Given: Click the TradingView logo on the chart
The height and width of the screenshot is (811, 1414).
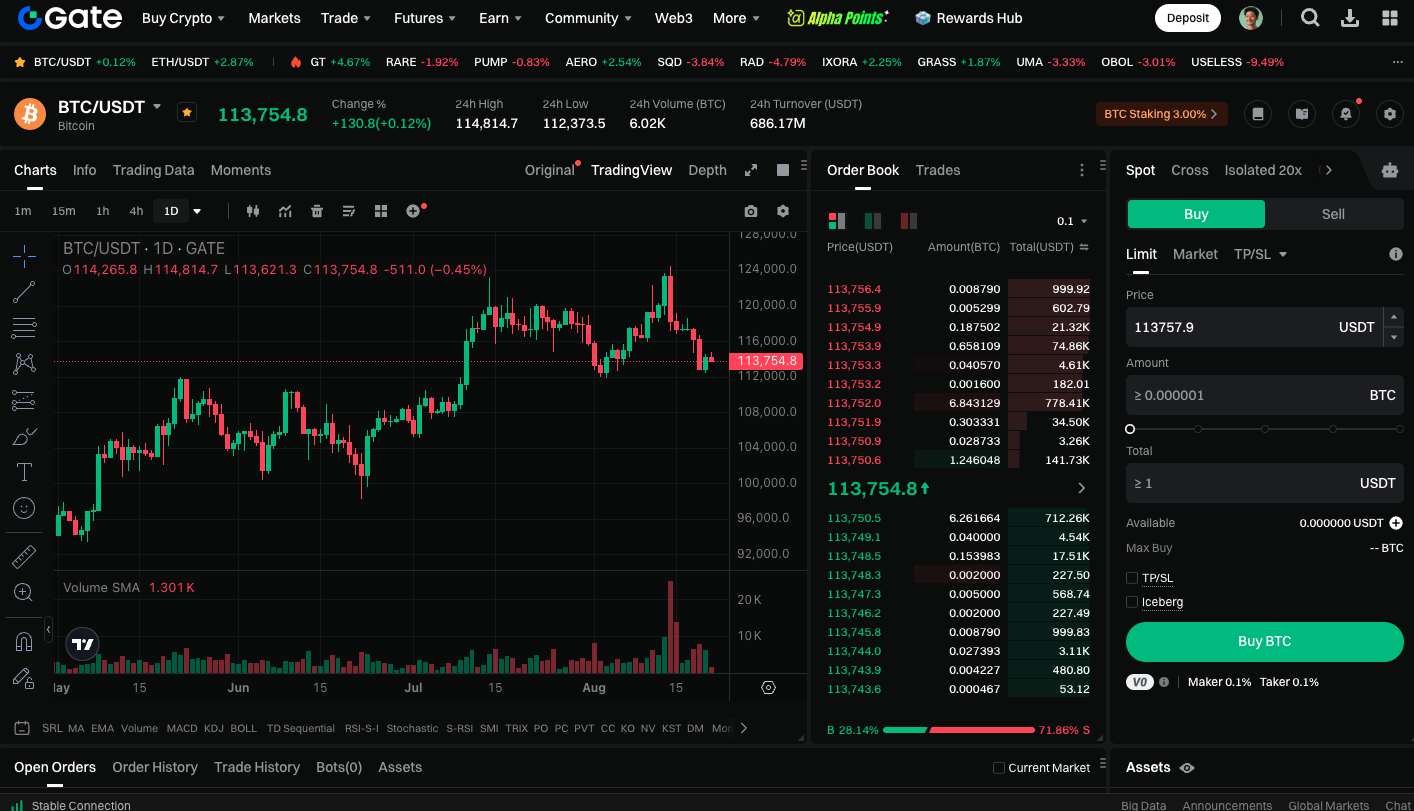Looking at the screenshot, I should [x=83, y=645].
